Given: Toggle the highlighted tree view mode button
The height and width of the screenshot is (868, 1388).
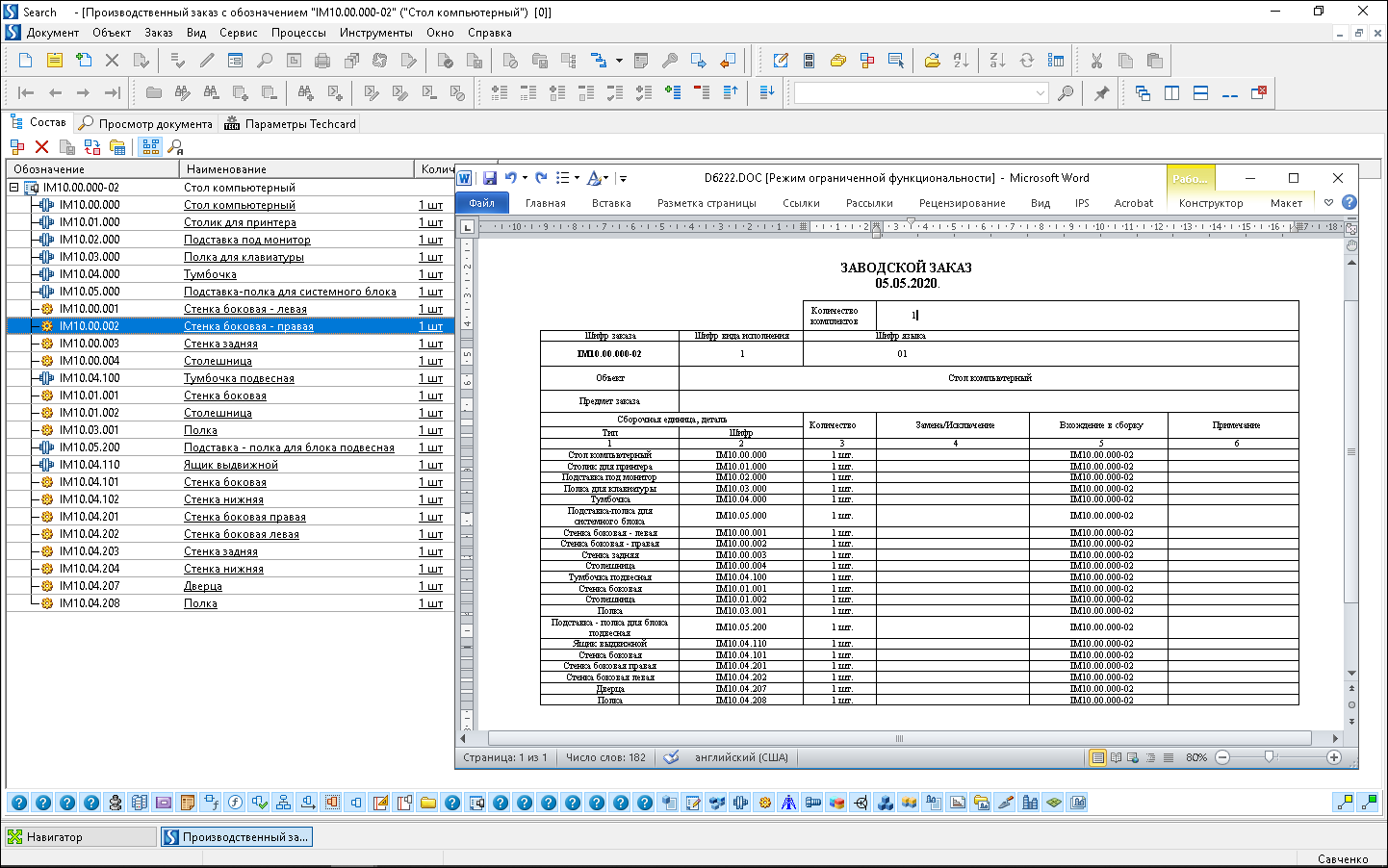Looking at the screenshot, I should point(150,147).
